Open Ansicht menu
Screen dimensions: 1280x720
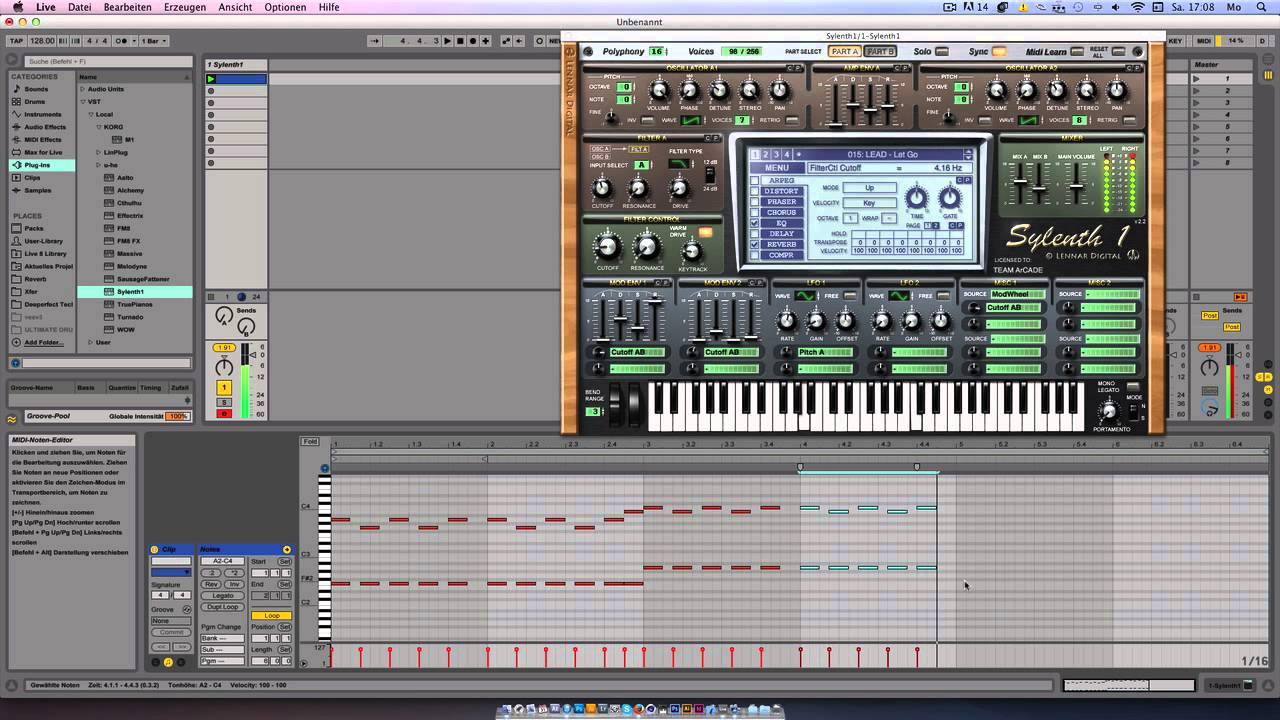pos(235,7)
